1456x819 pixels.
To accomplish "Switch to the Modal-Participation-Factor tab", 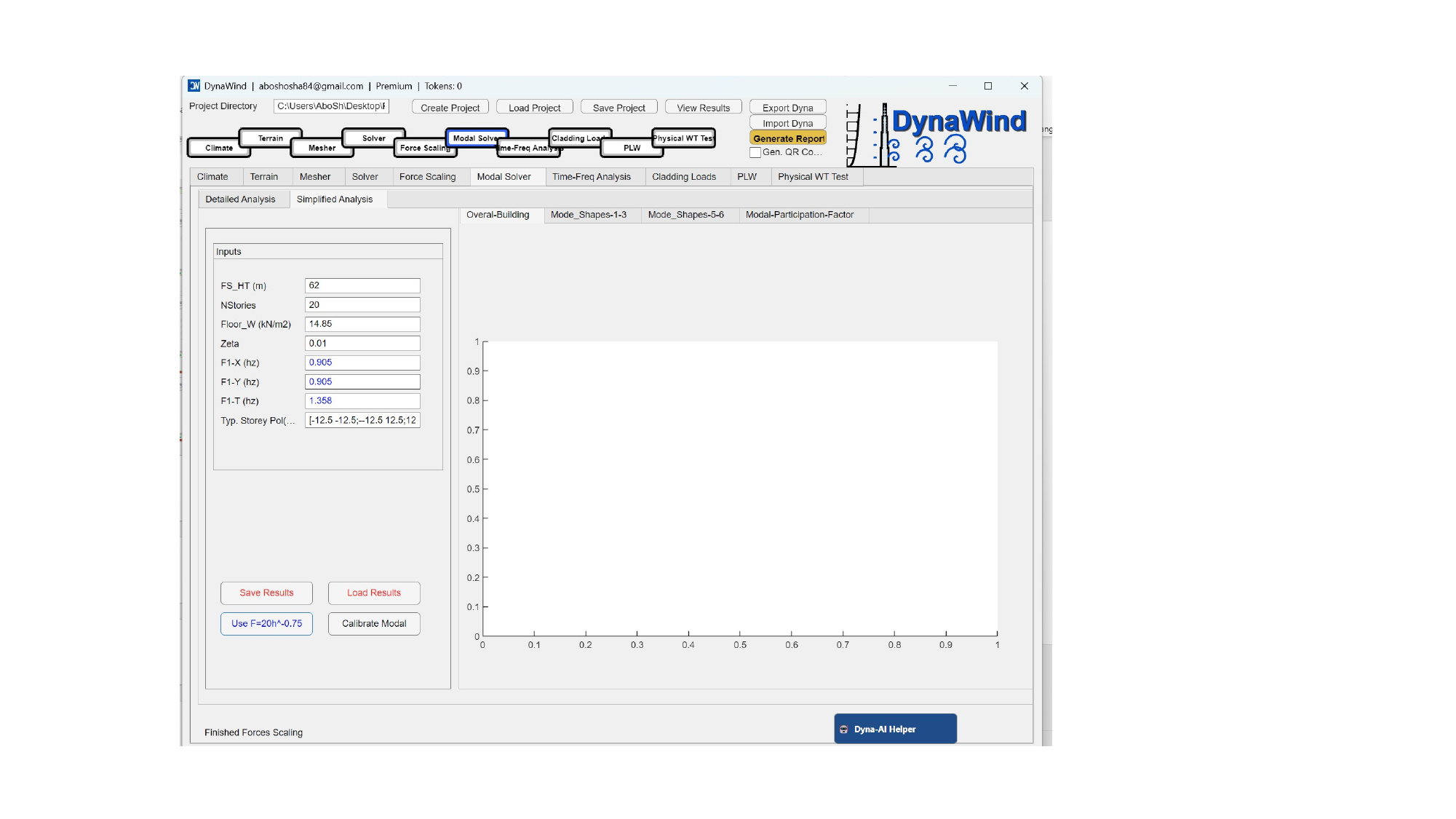I will pos(799,215).
